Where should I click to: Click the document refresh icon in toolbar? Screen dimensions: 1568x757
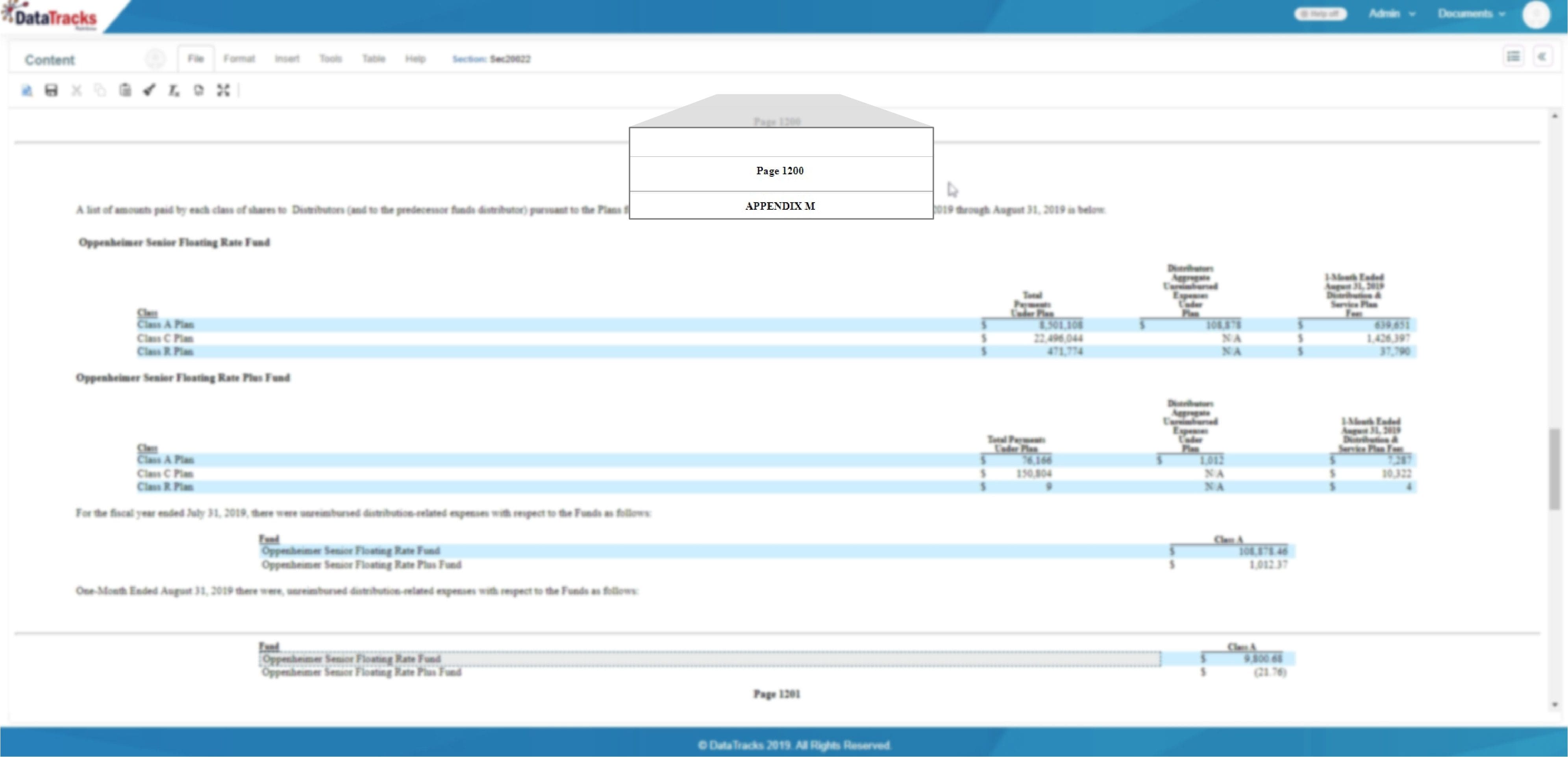[x=198, y=90]
